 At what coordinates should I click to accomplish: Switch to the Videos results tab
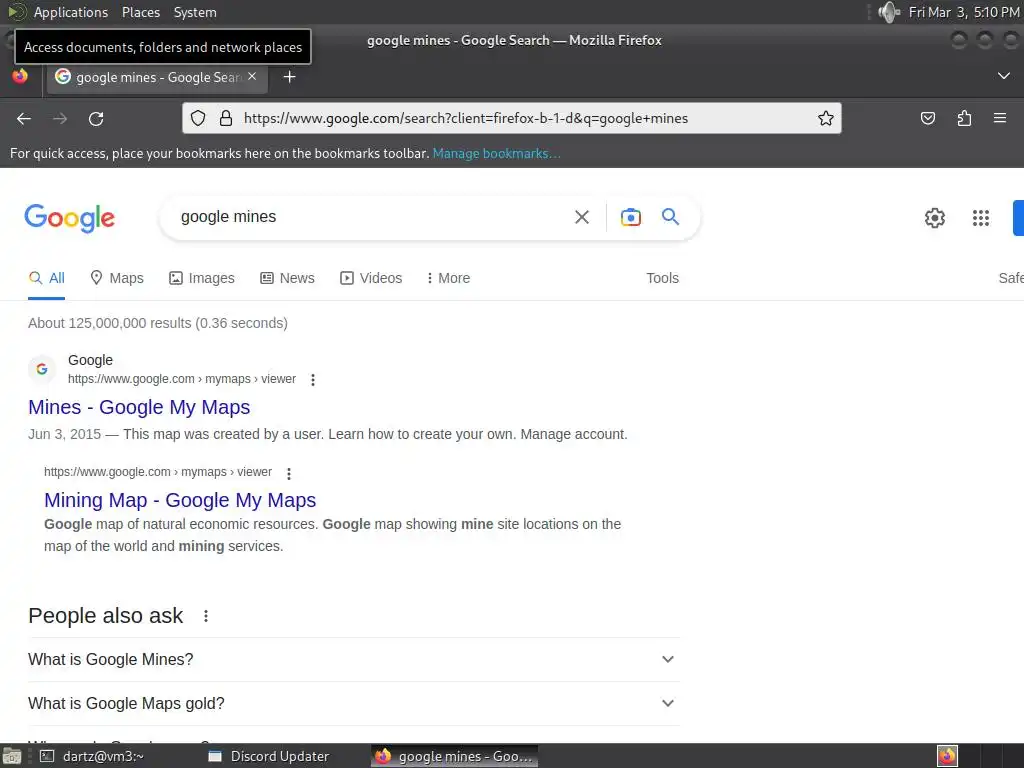371,278
